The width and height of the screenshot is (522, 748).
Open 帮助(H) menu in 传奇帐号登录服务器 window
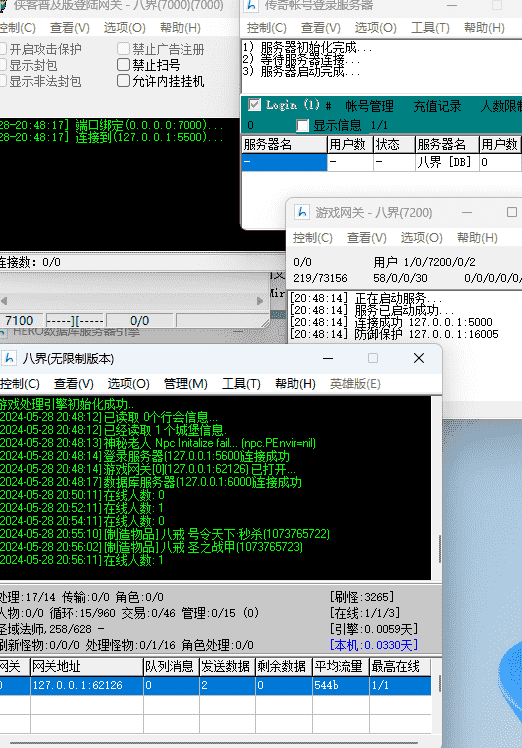pos(484,28)
